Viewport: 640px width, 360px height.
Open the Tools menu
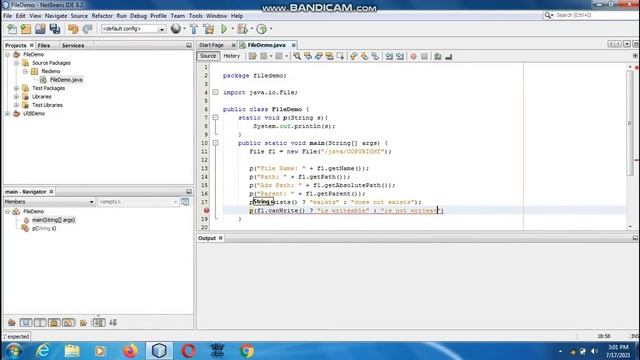pos(196,16)
